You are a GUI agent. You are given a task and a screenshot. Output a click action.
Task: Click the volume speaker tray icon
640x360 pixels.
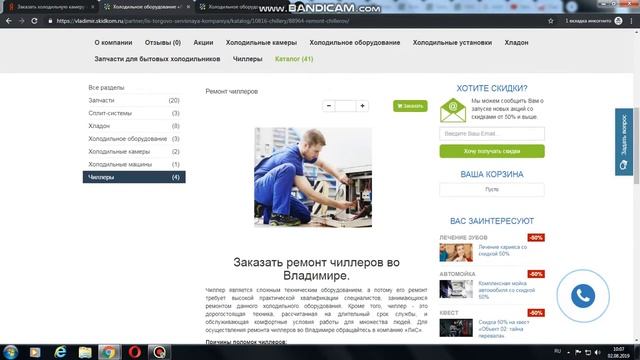pos(597,352)
